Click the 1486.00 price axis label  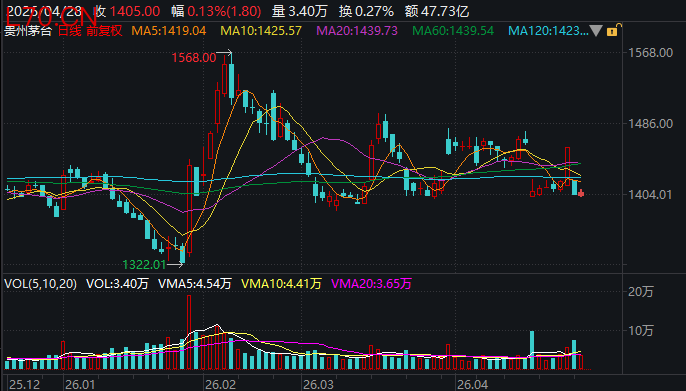[651, 124]
